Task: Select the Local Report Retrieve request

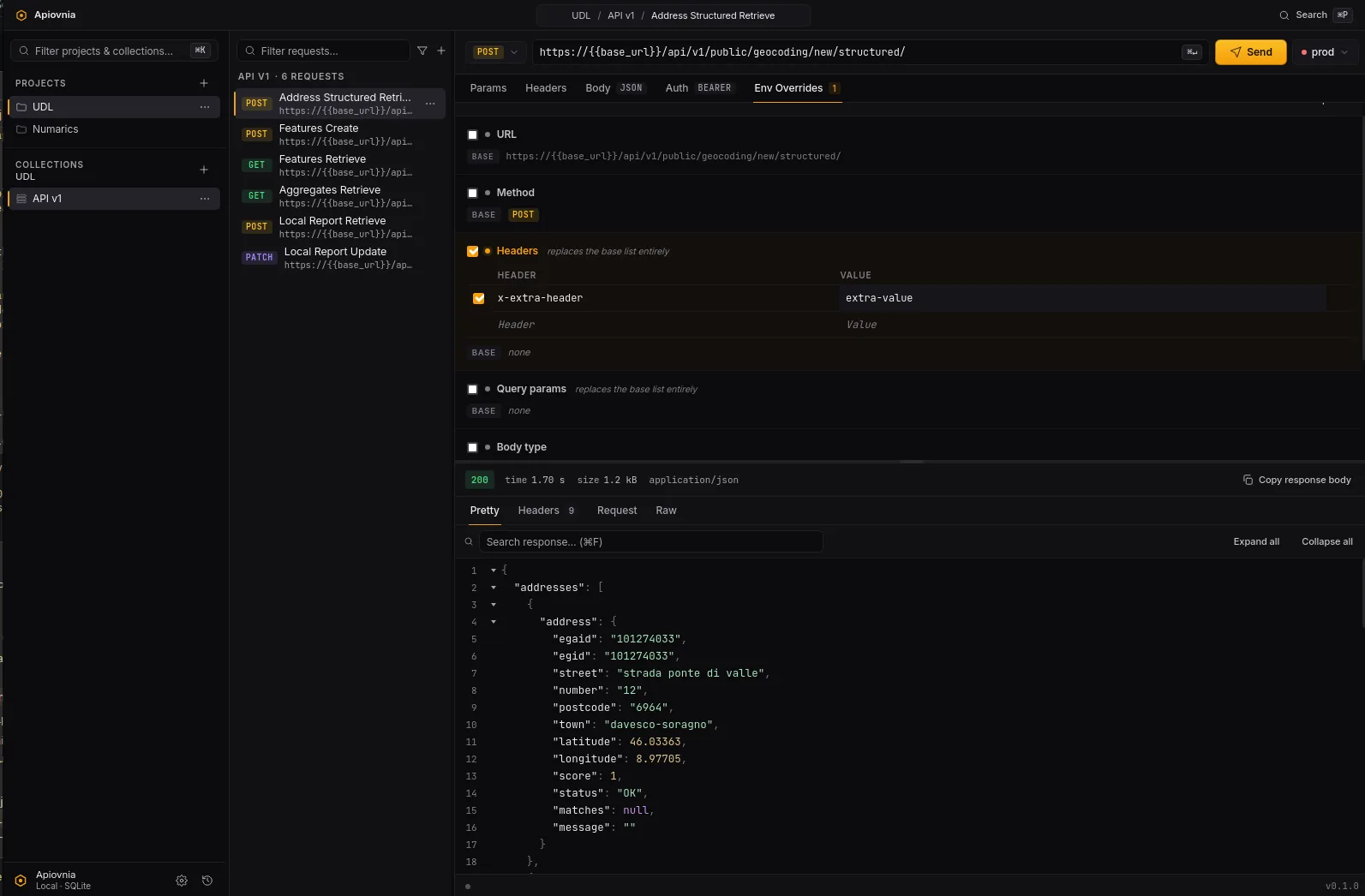Action: (340, 227)
